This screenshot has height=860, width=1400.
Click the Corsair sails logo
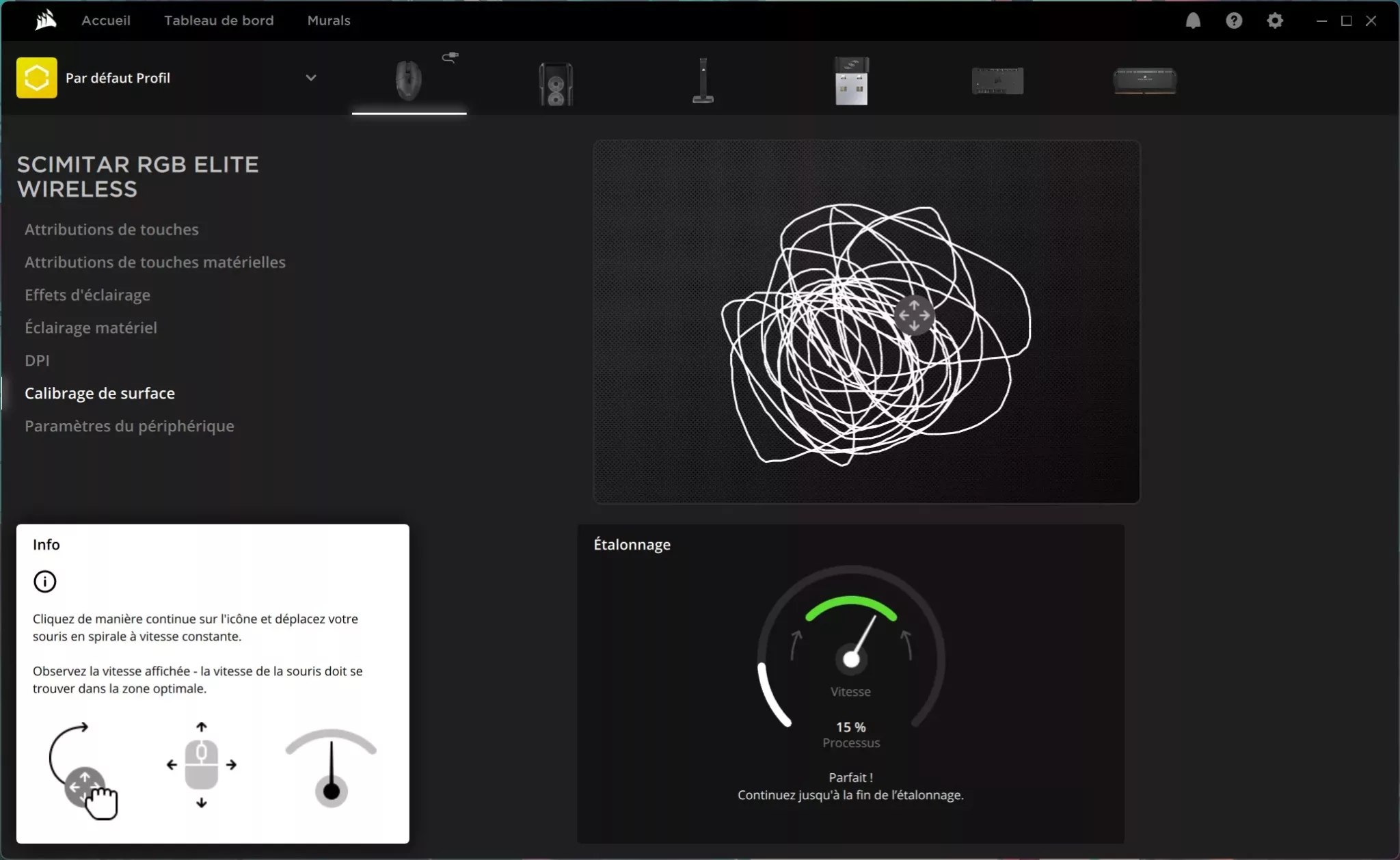pyautogui.click(x=45, y=21)
